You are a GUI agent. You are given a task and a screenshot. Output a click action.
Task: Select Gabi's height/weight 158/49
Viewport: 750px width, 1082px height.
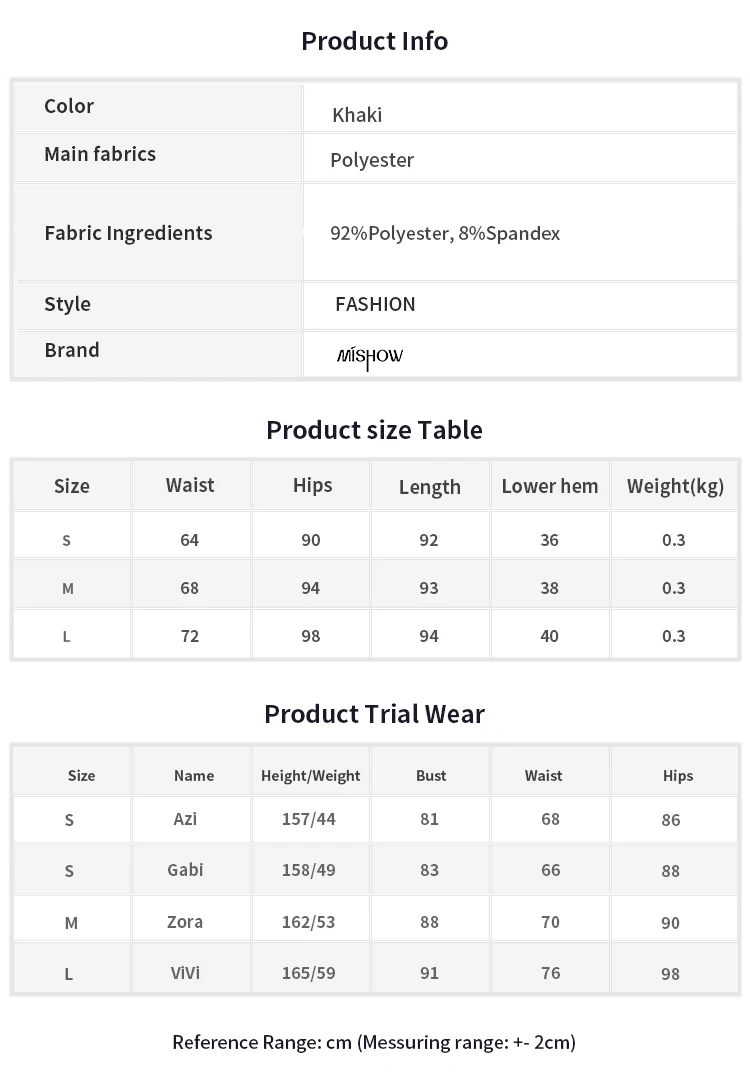(x=308, y=869)
